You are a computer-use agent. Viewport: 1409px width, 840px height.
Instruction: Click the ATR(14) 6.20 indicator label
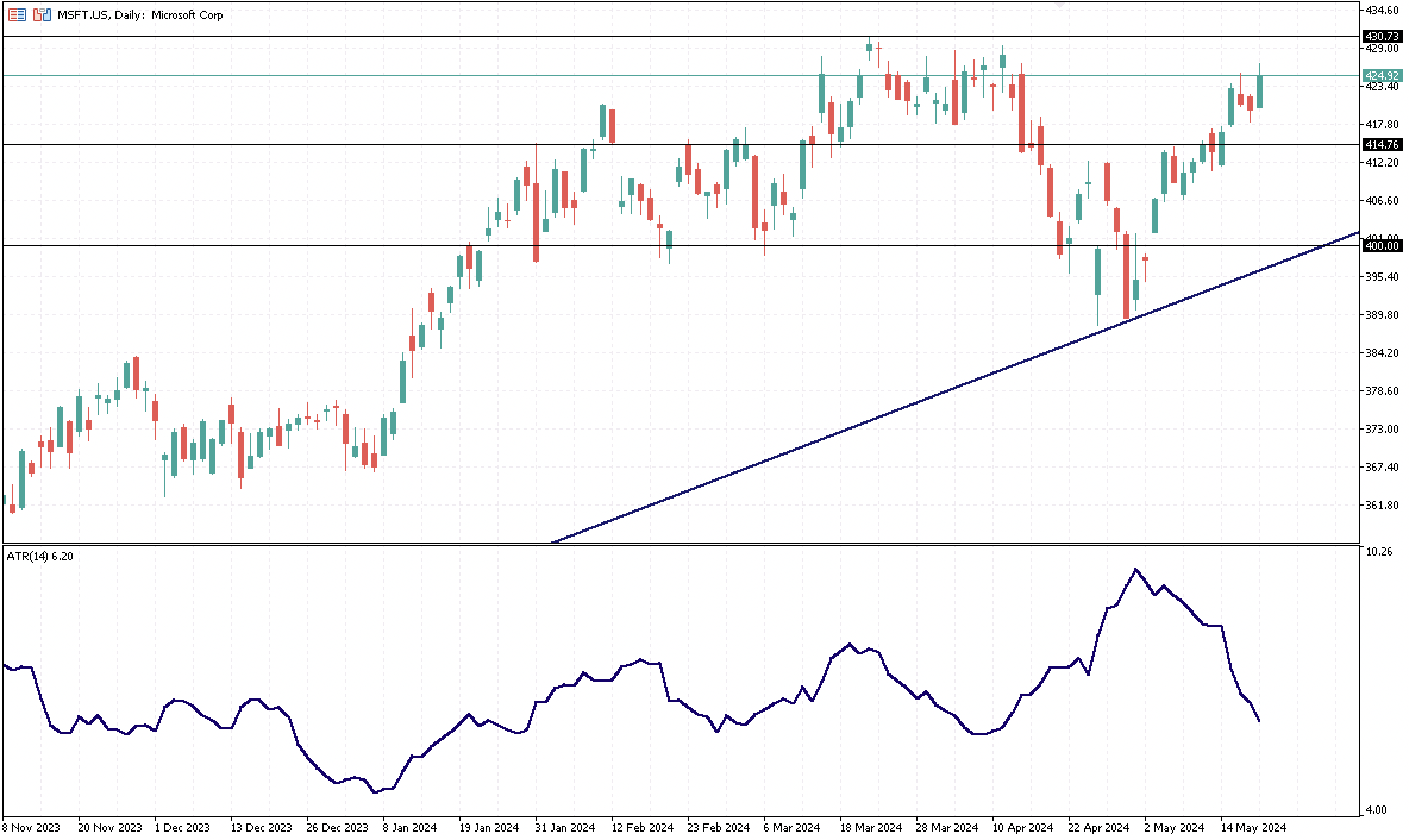coord(40,556)
